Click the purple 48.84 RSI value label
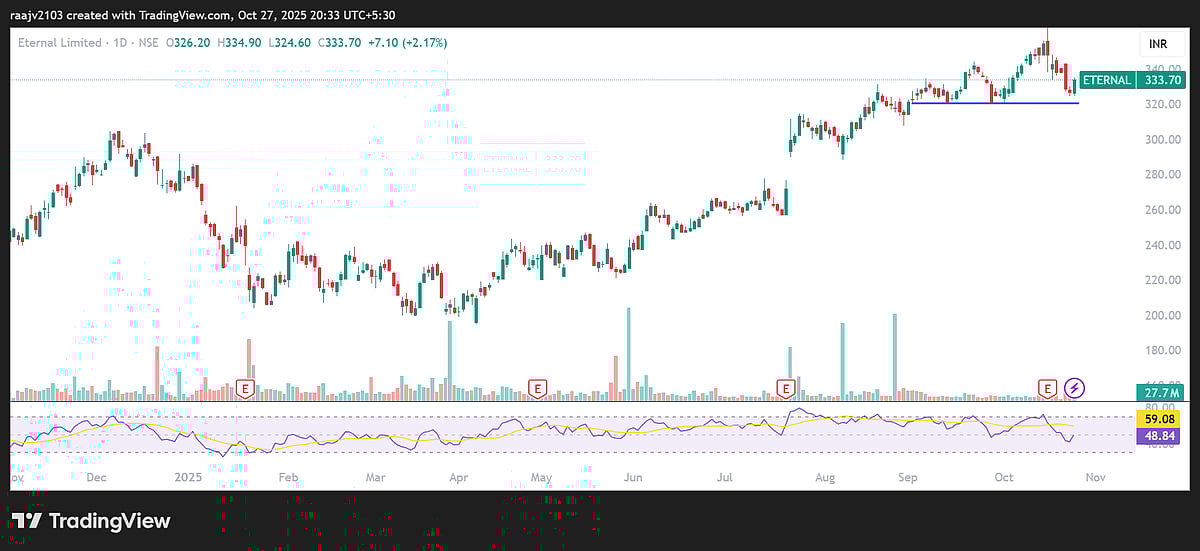1200x551 pixels. pos(1160,438)
